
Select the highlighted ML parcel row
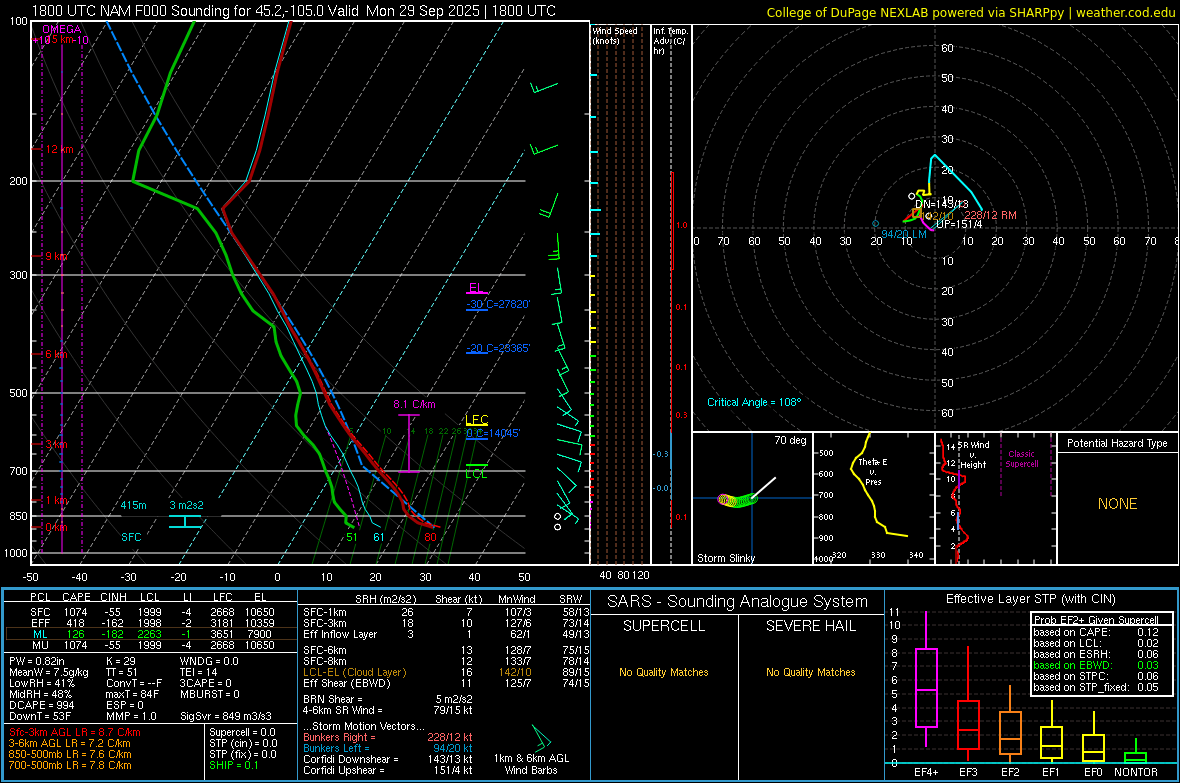pos(151,634)
